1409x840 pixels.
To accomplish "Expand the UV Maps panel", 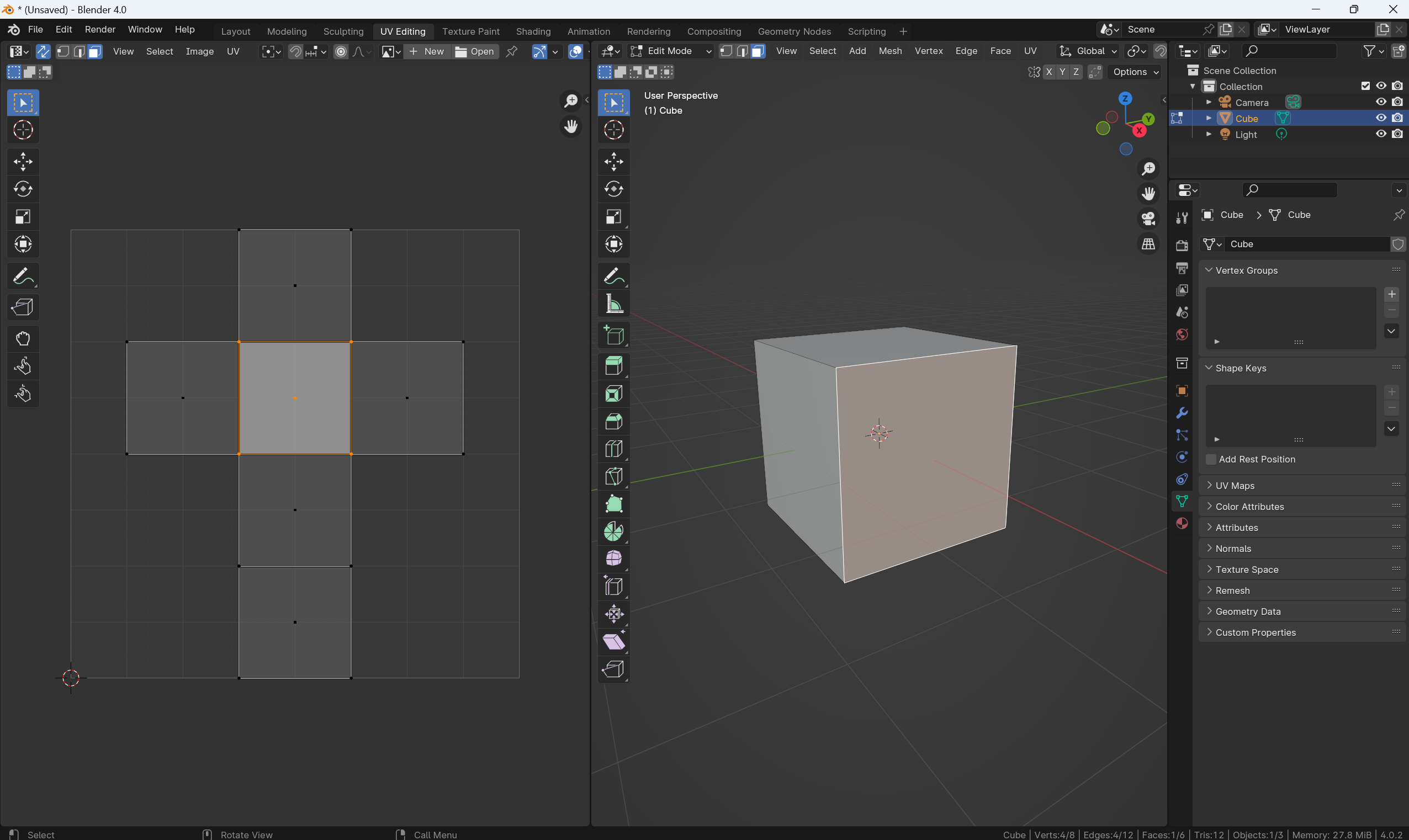I will pyautogui.click(x=1235, y=486).
